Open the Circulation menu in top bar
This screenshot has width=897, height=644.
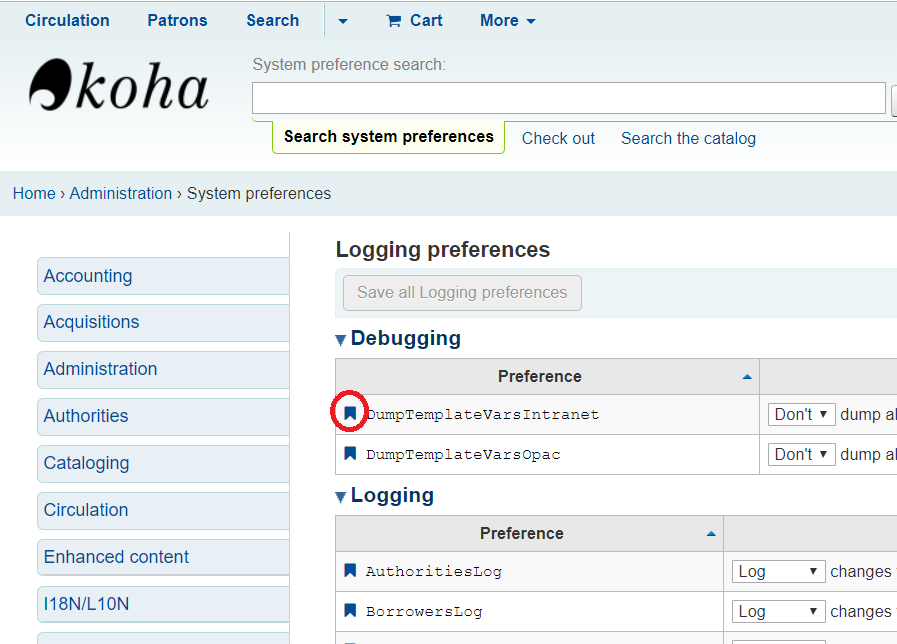tap(67, 21)
